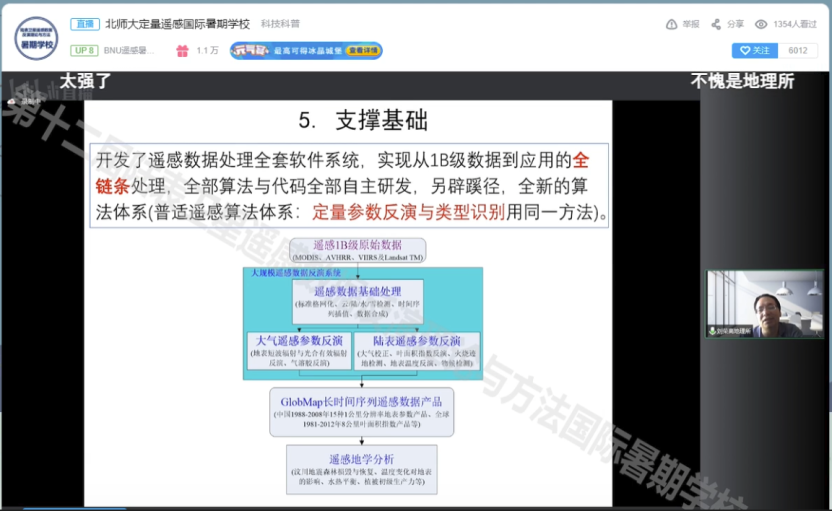Open the BNU遥感暑 streamer profile name
The width and height of the screenshot is (833, 512).
point(130,50)
